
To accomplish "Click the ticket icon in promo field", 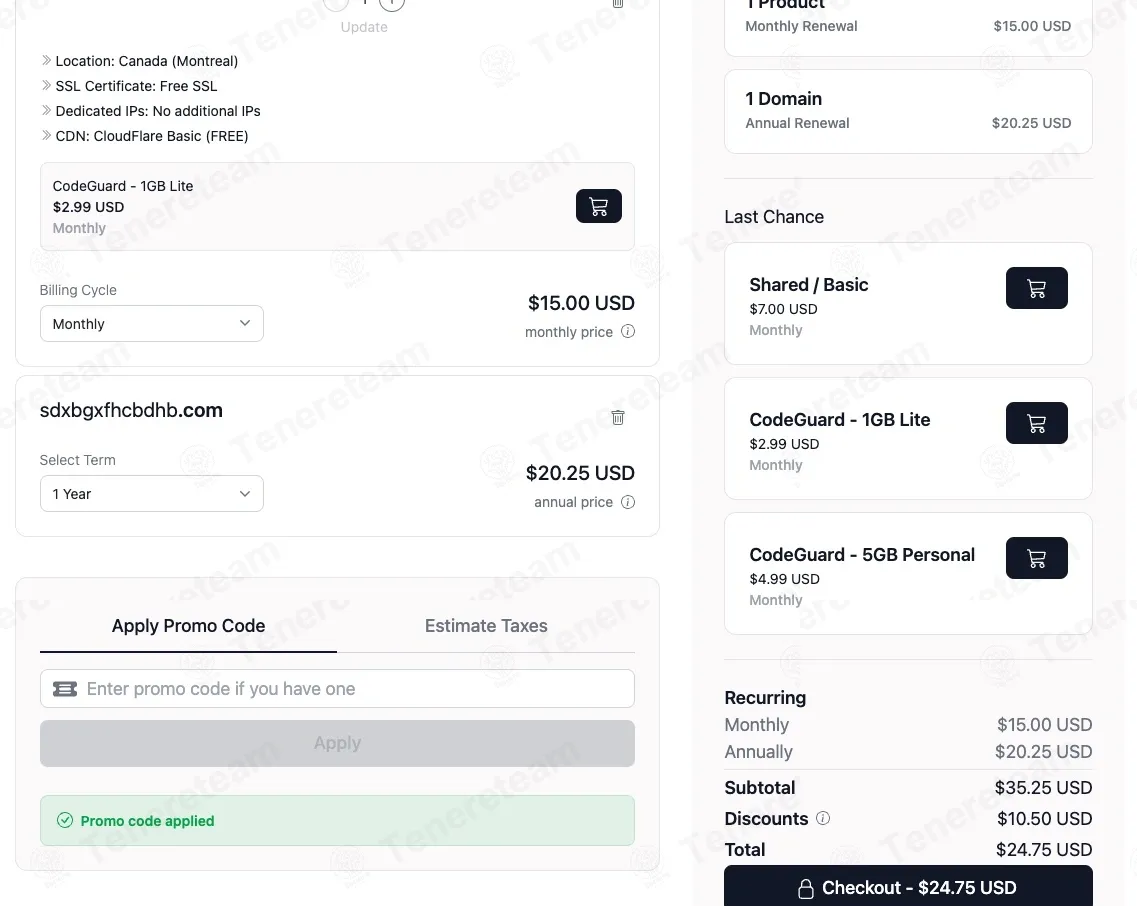I will pyautogui.click(x=65, y=689).
